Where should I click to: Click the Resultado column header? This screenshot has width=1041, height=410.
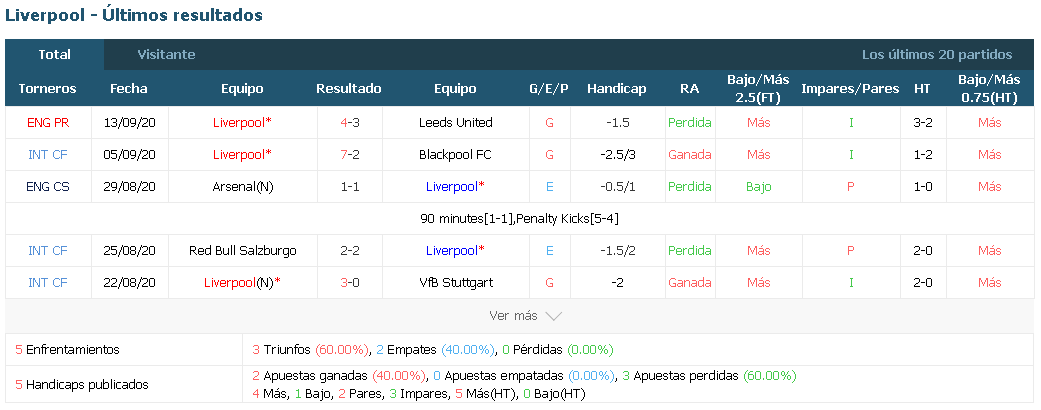[349, 88]
